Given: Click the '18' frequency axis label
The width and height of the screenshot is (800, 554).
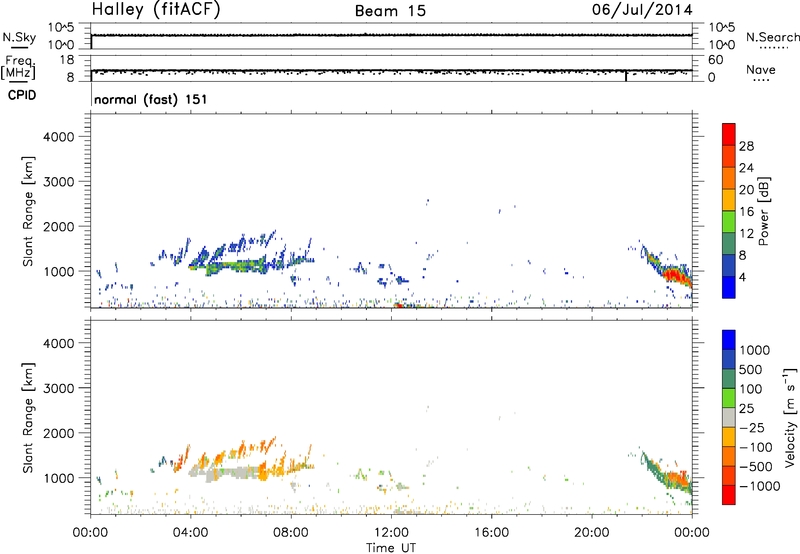Looking at the screenshot, I should point(67,60).
